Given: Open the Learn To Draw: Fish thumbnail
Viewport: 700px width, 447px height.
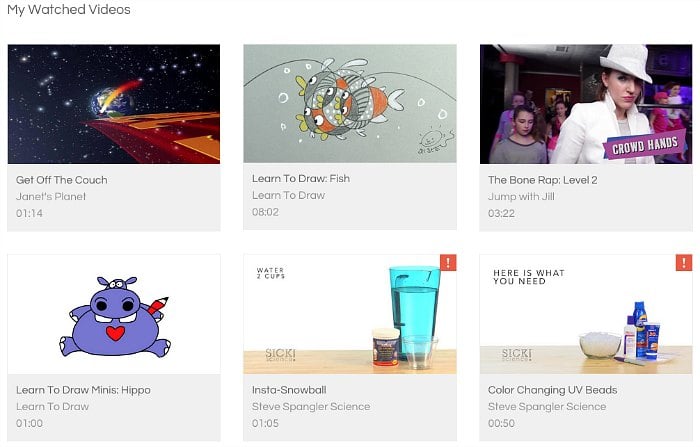Looking at the screenshot, I should tap(350, 103).
